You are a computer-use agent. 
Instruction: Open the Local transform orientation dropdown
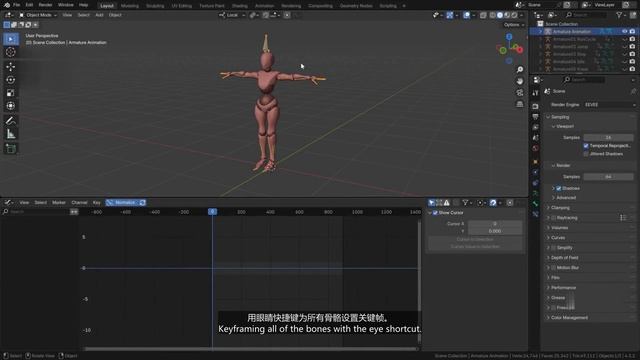pos(232,15)
